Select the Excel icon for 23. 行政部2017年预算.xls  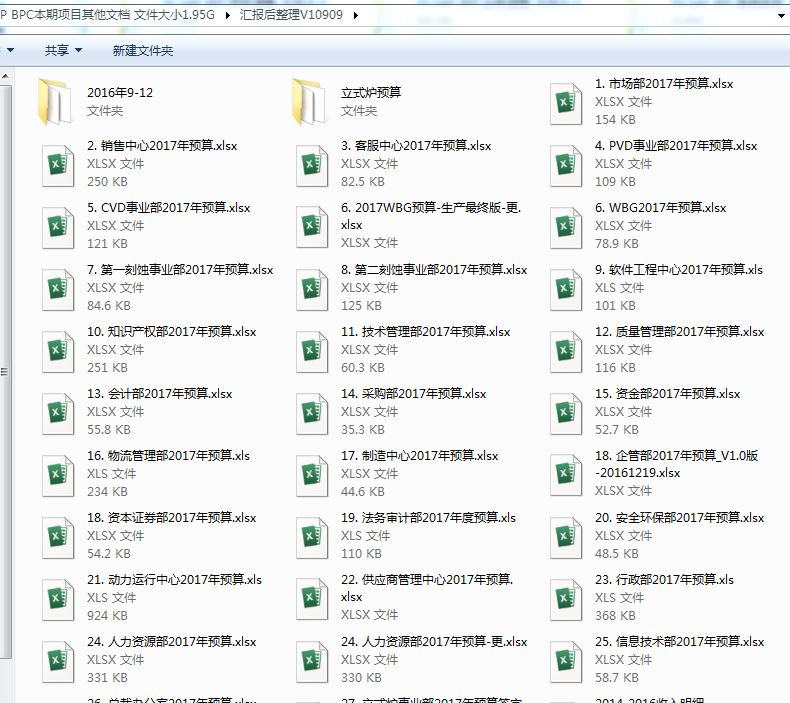click(x=566, y=600)
